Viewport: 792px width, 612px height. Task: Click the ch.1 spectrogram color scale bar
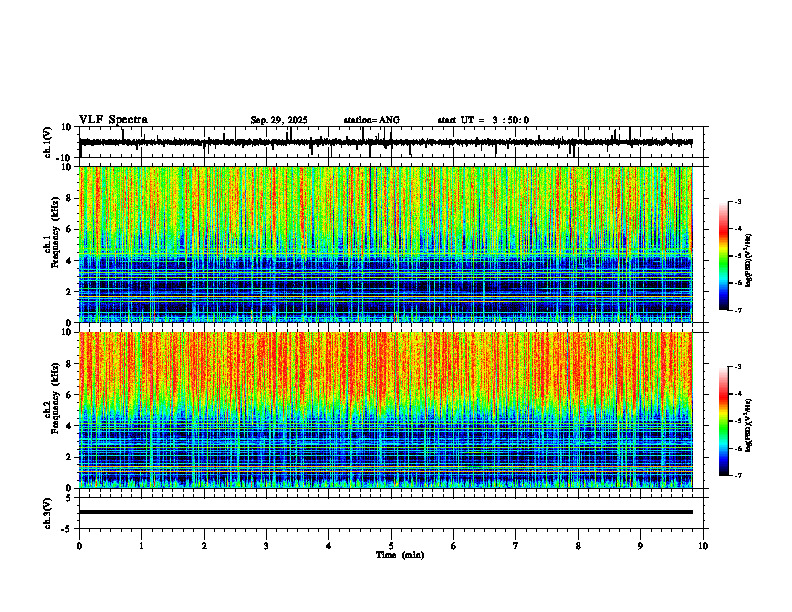click(724, 256)
